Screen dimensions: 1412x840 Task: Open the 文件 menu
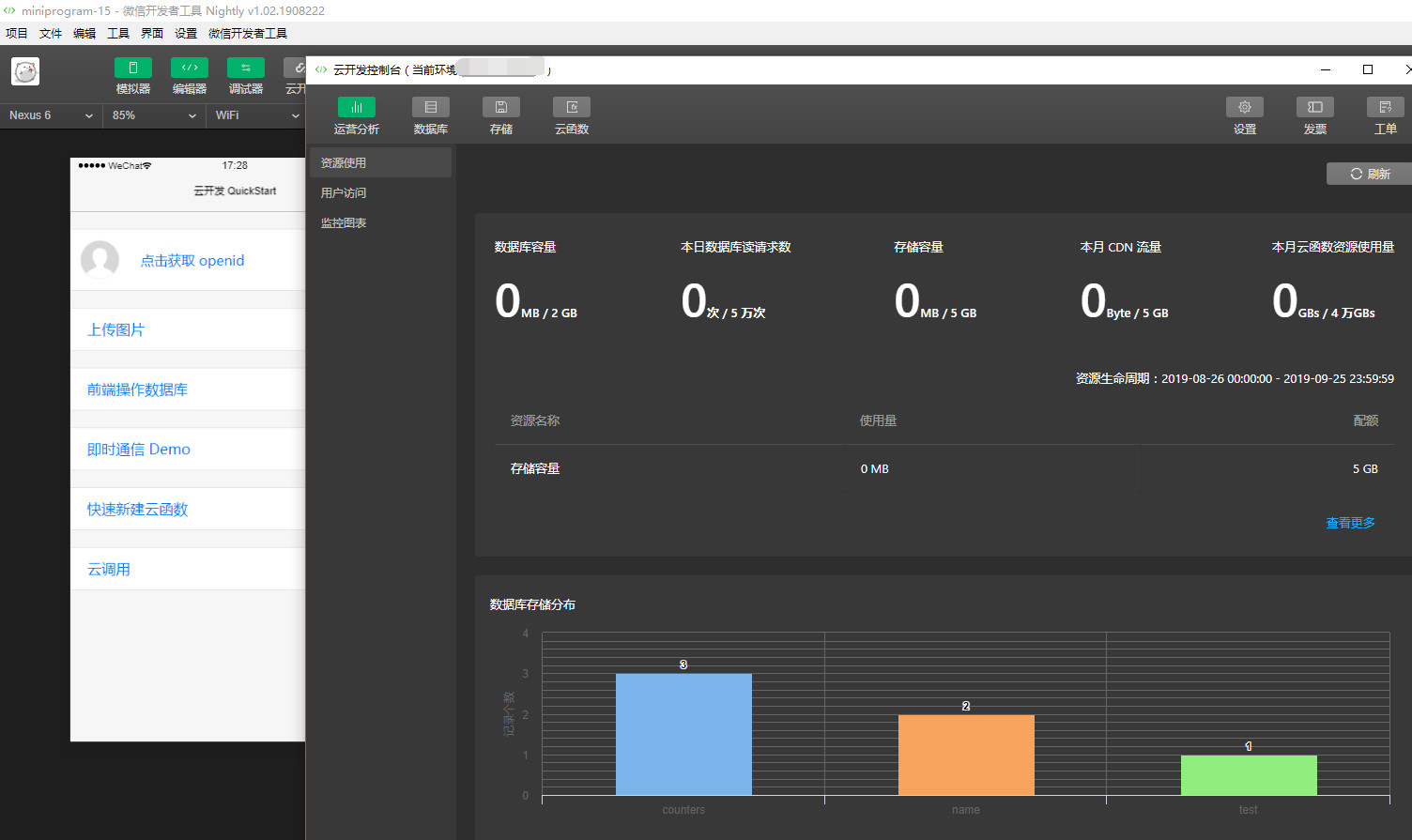pos(51,33)
